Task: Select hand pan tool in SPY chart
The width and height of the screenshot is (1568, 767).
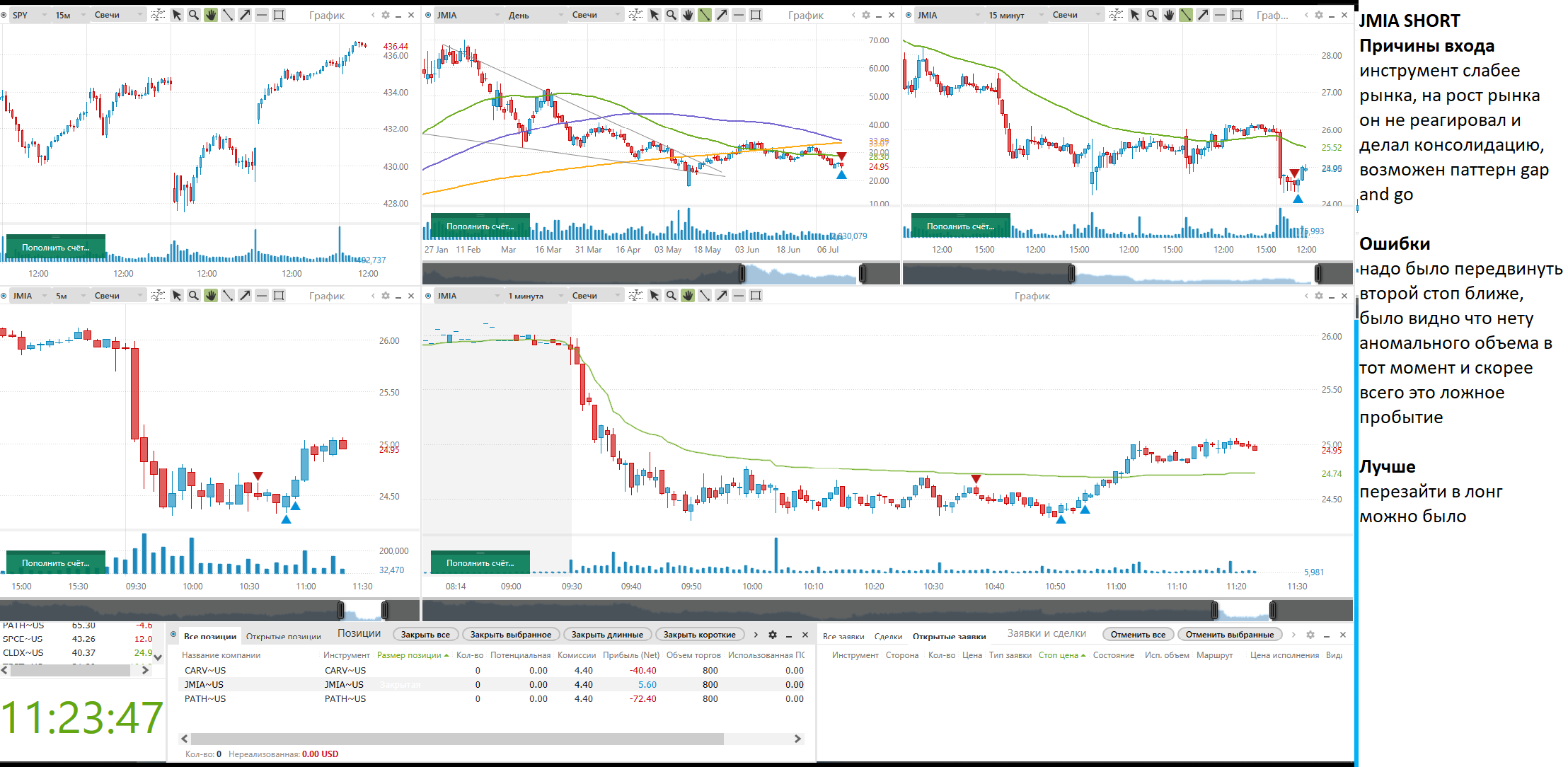Action: (x=211, y=15)
